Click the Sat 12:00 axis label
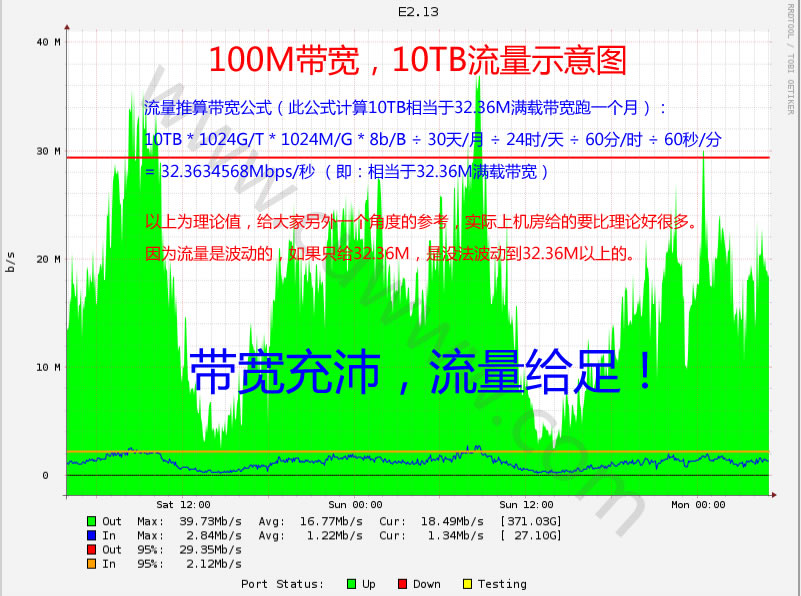 click(183, 505)
